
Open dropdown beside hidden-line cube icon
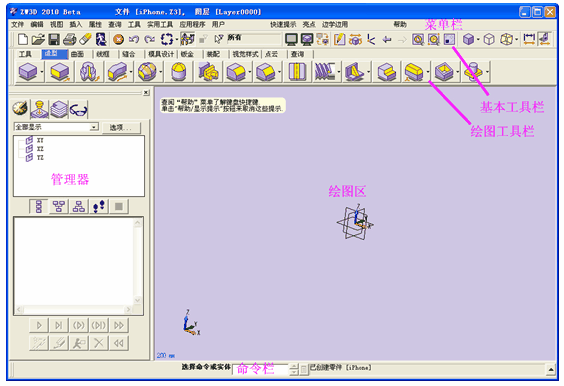[517, 39]
